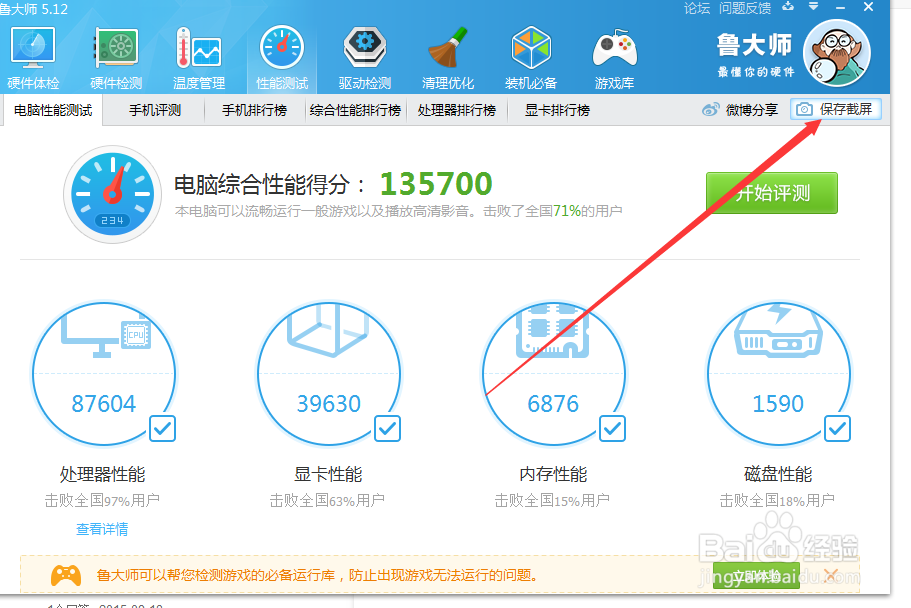Open the 驱动检测 driver detection icon
This screenshot has width=911, height=608.
click(365, 58)
